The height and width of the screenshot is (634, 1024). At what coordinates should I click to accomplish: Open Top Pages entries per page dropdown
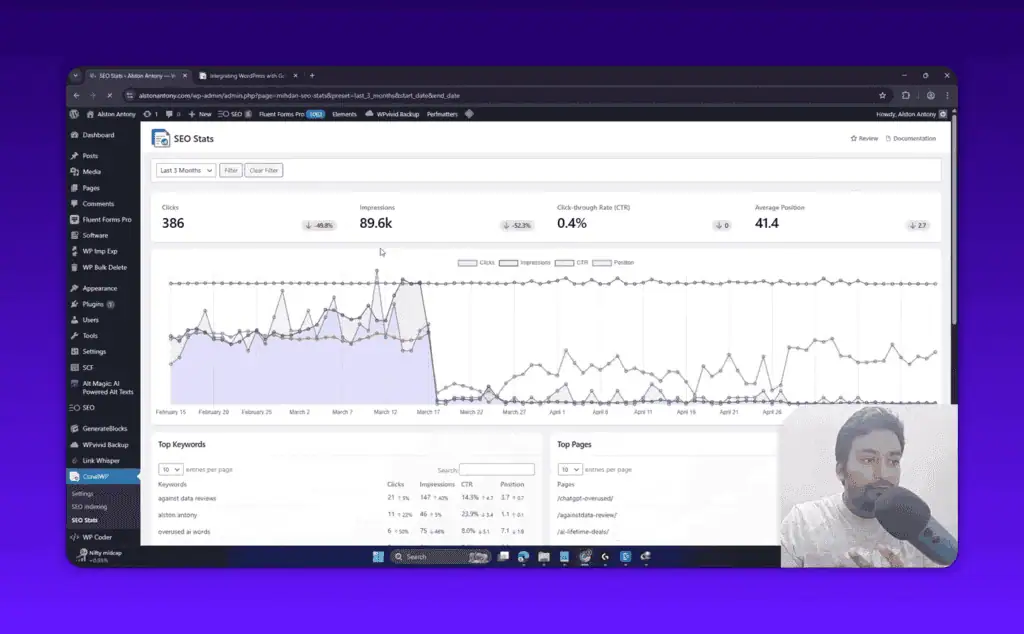click(569, 469)
